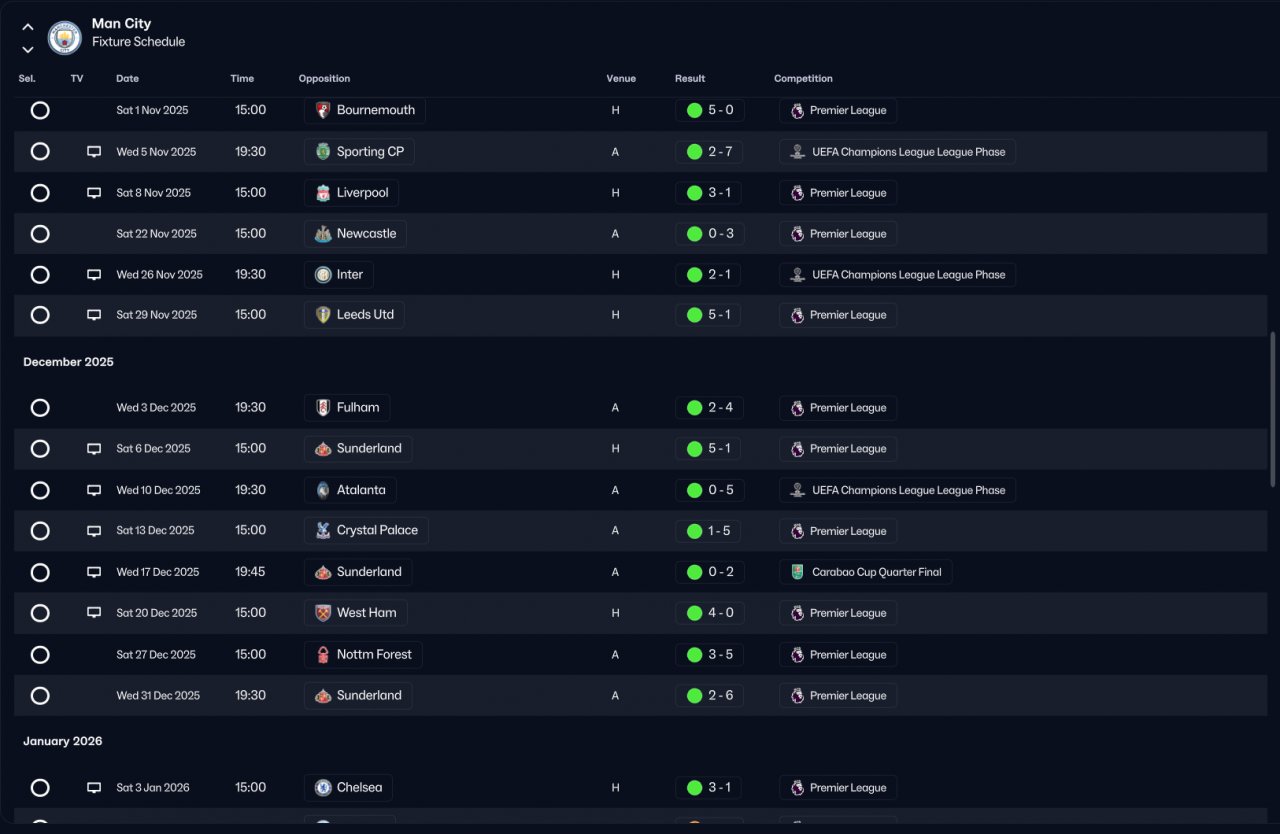Click the Fixture Schedule subtitle text
Image resolution: width=1280 pixels, height=834 pixels.
[x=138, y=42]
